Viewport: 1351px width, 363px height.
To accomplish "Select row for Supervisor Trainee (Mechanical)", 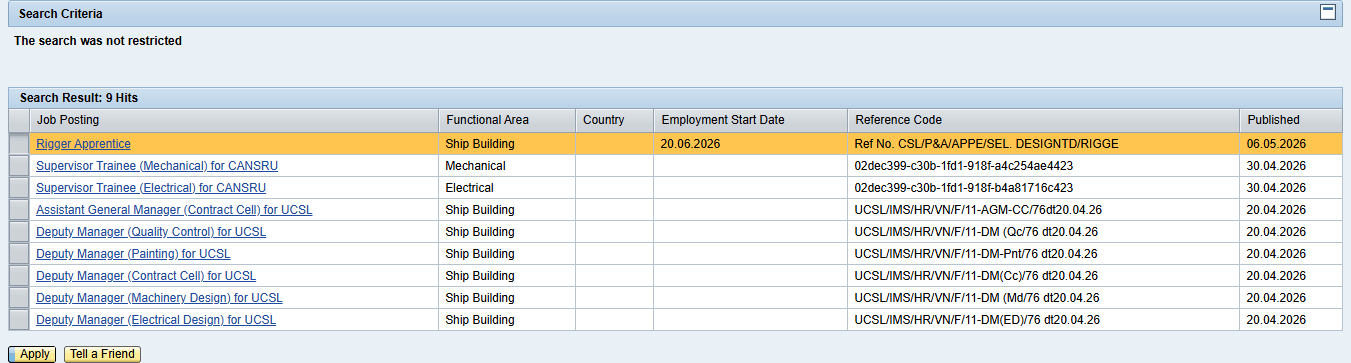I will pos(19,166).
